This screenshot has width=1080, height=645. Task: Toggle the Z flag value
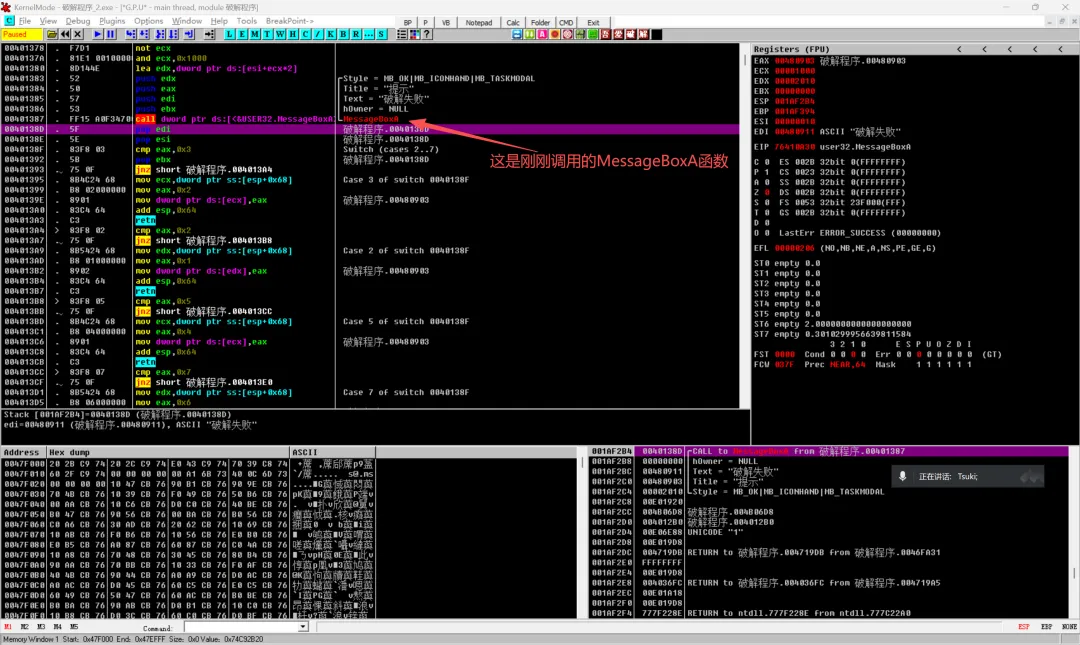tap(767, 192)
